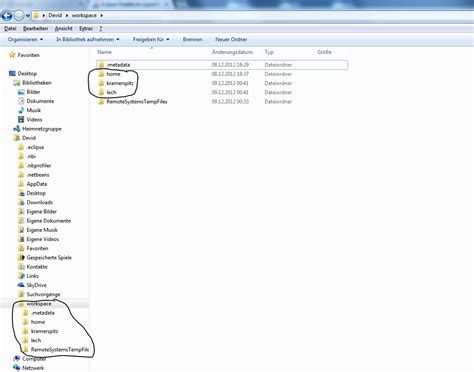Image resolution: width=474 pixels, height=372 pixels.
Task: Sort by the Name column header
Action: click(104, 52)
